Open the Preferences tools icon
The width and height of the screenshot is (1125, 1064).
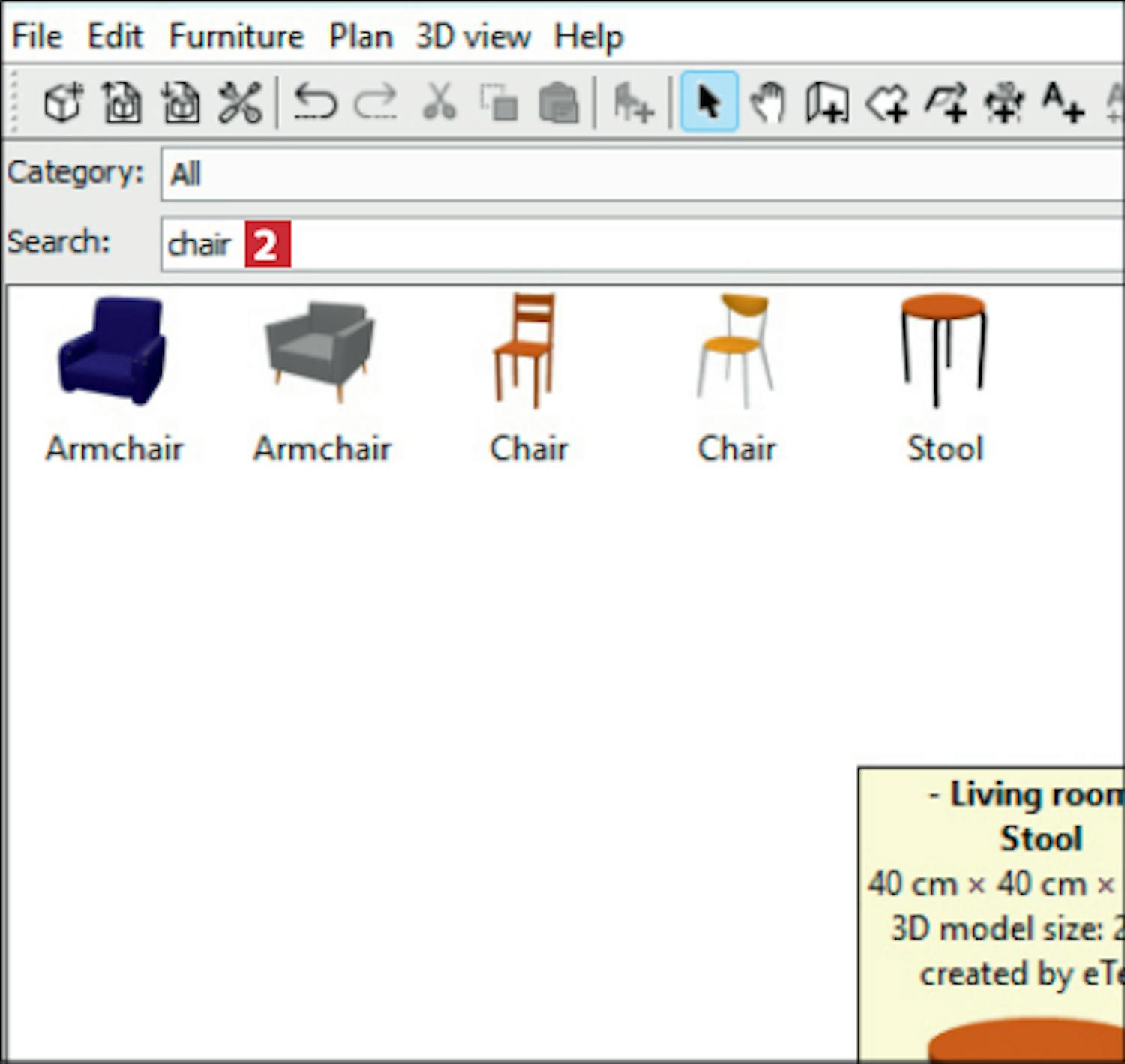point(239,102)
